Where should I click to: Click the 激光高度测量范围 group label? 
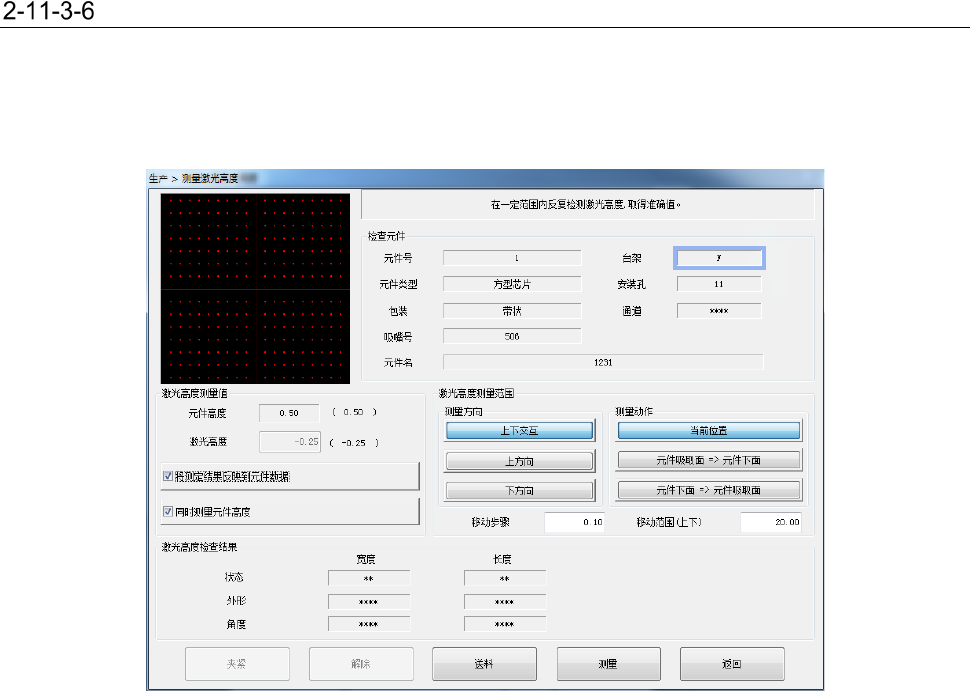tap(476, 393)
